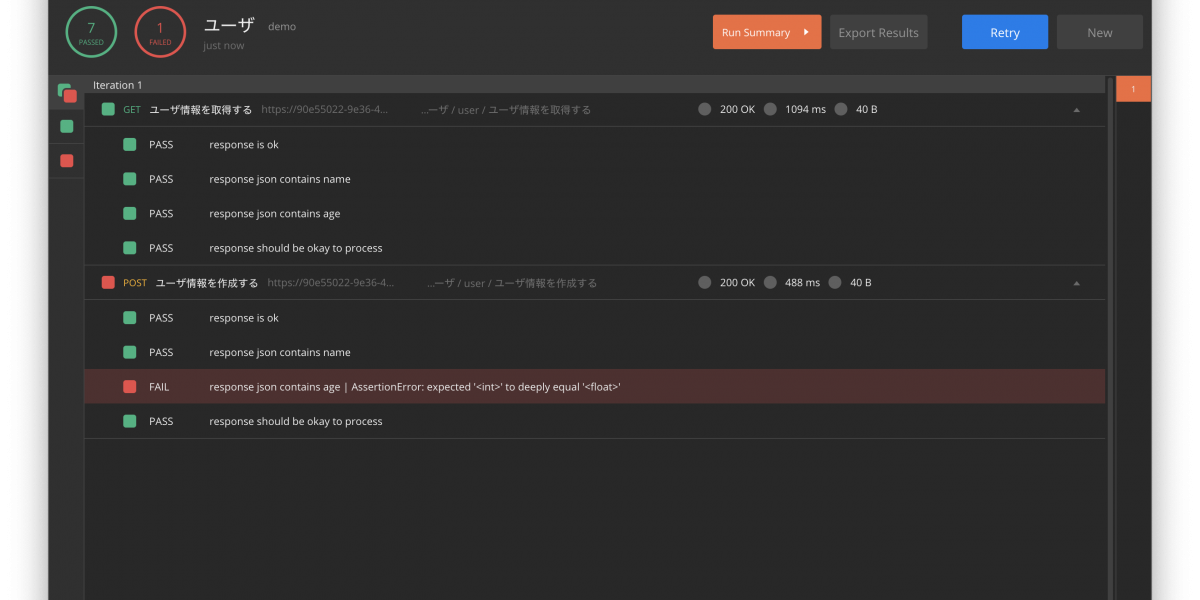Select the all-results filter icon in sidebar
This screenshot has width=1200, height=600.
(66, 93)
